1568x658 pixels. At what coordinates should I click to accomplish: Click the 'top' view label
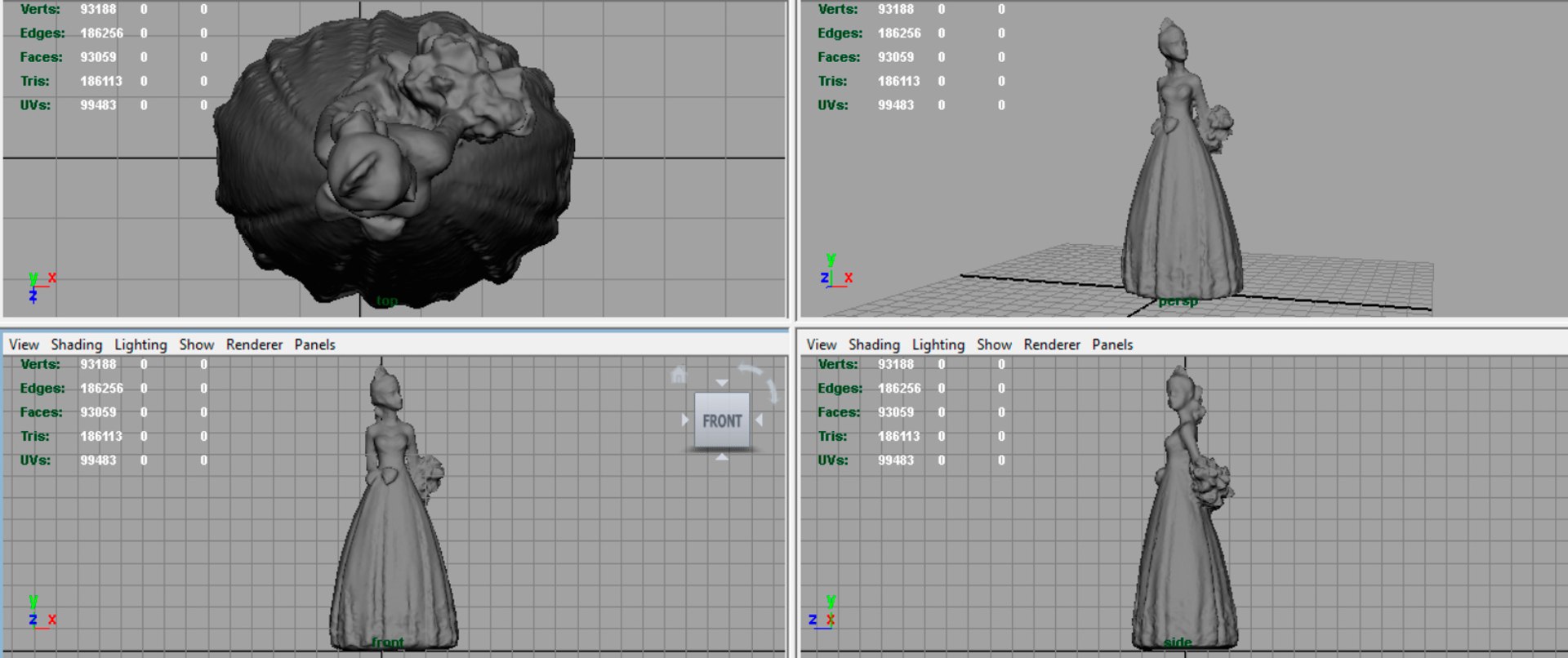[387, 301]
